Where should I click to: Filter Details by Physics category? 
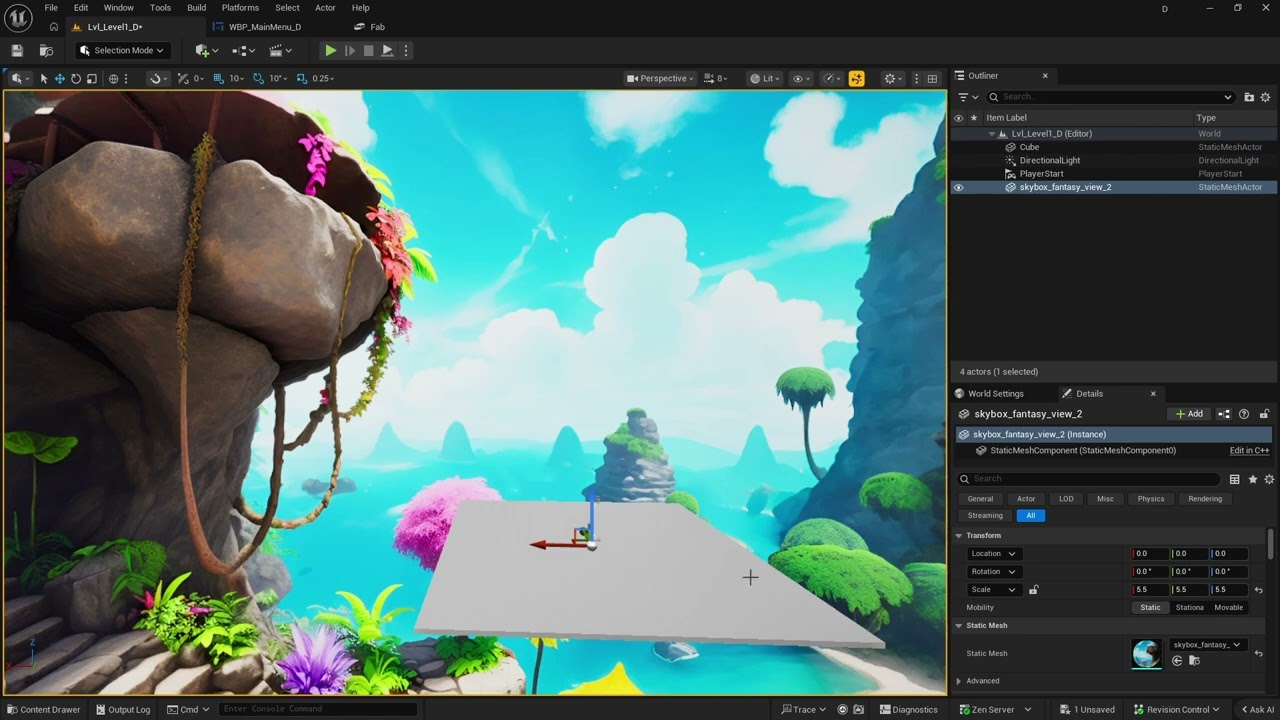point(1151,499)
